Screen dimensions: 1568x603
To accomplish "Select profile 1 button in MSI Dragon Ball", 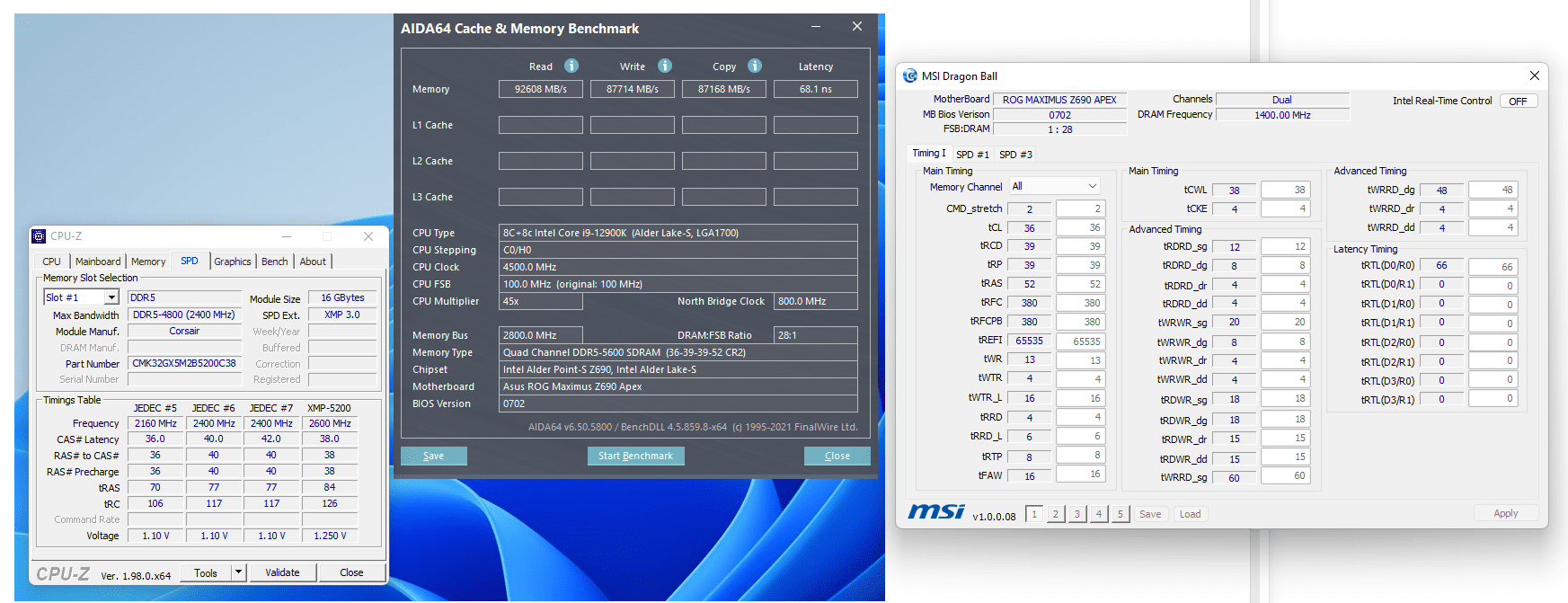I will (1034, 514).
